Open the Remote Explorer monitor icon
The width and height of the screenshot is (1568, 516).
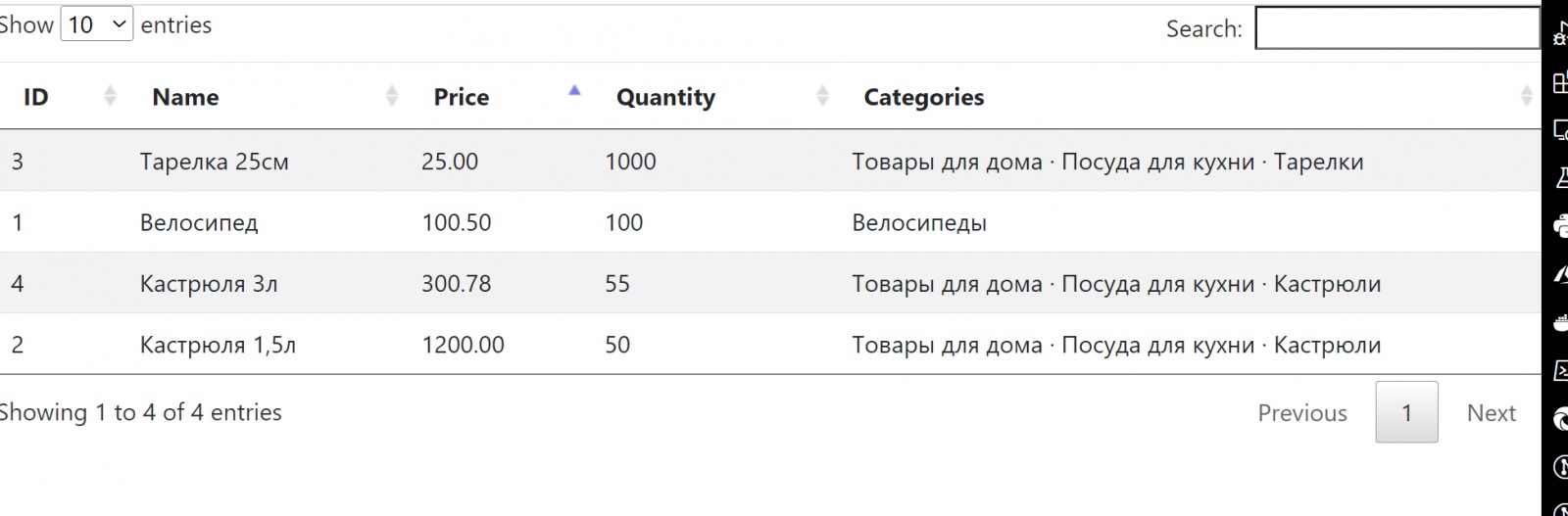pos(1561,130)
